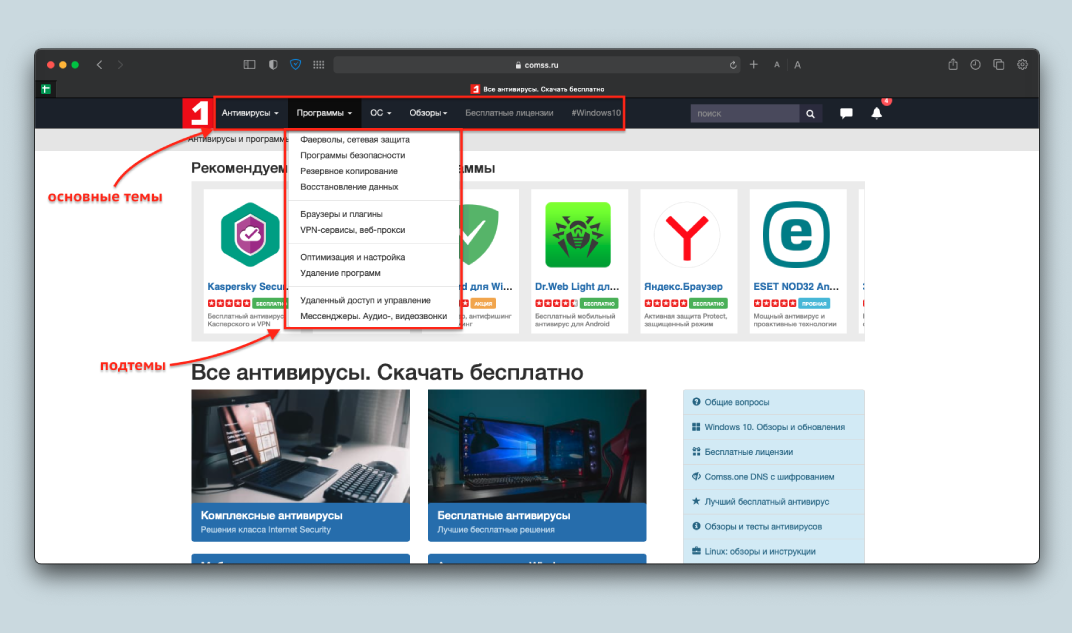This screenshot has width=1072, height=633.
Task: Click the show tabs overview icon
Action: [999, 65]
